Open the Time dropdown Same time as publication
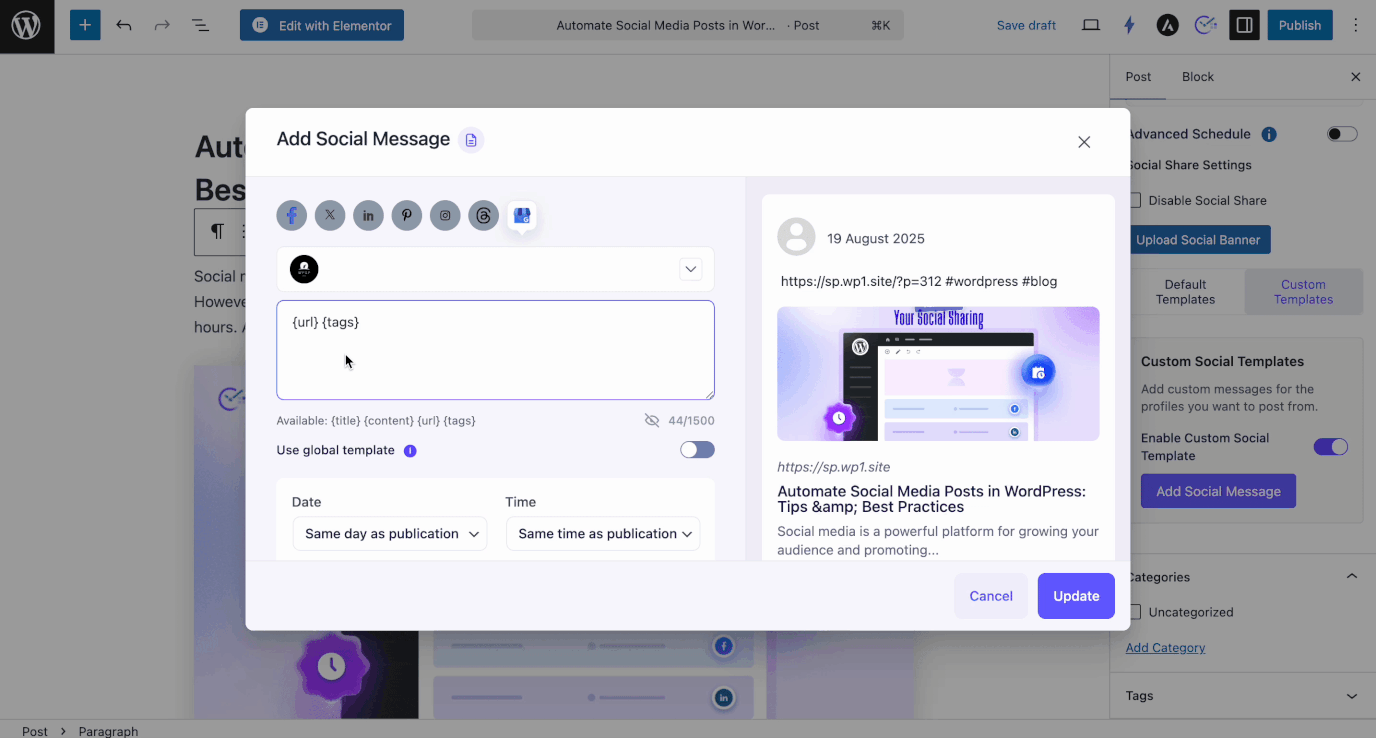Screen dimensions: 1376x738 [603, 534]
